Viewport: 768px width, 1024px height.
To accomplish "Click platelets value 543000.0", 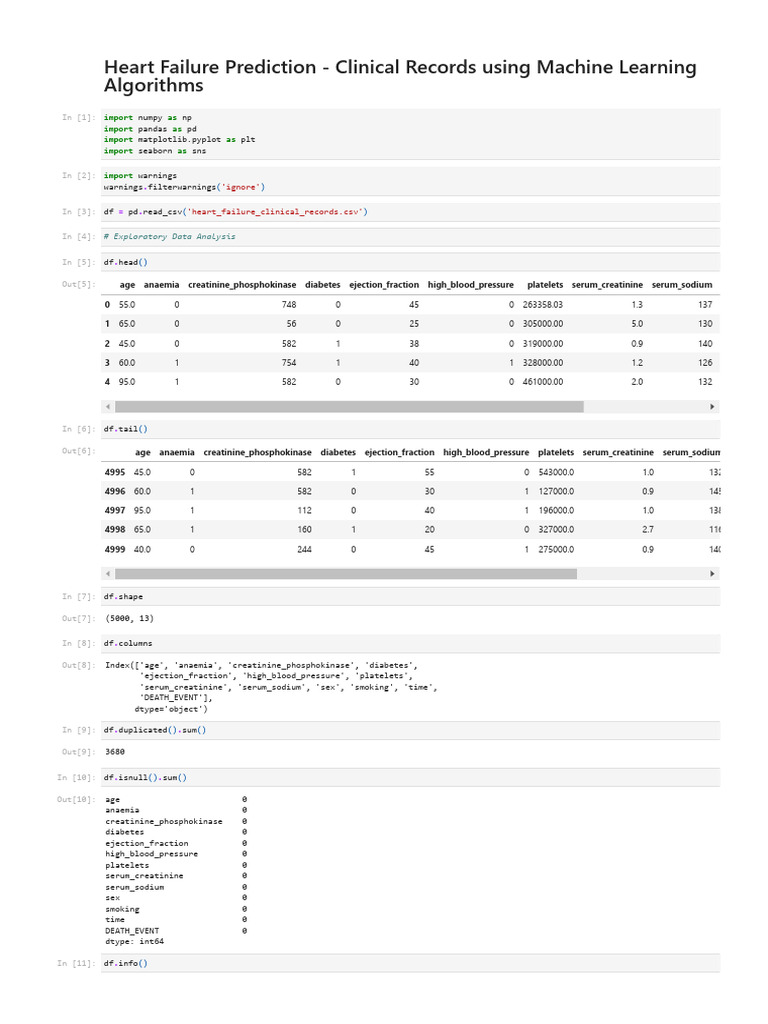I will click(556, 472).
